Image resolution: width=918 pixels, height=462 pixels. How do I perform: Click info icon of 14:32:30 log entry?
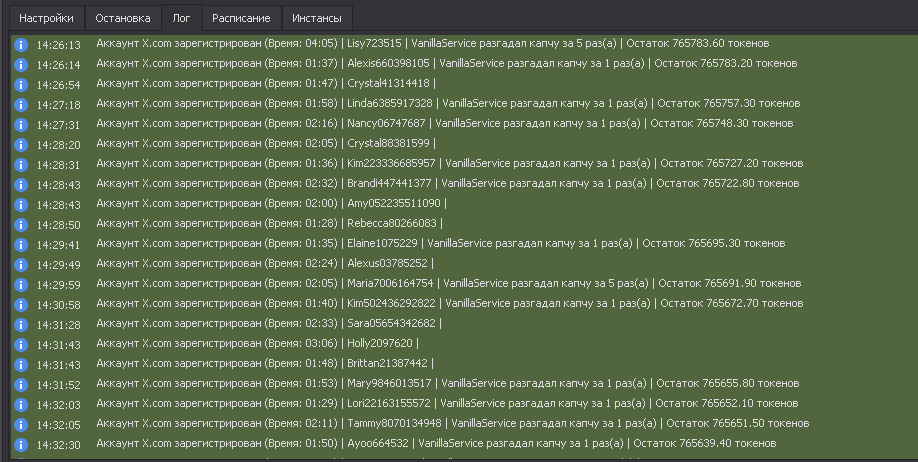21,445
